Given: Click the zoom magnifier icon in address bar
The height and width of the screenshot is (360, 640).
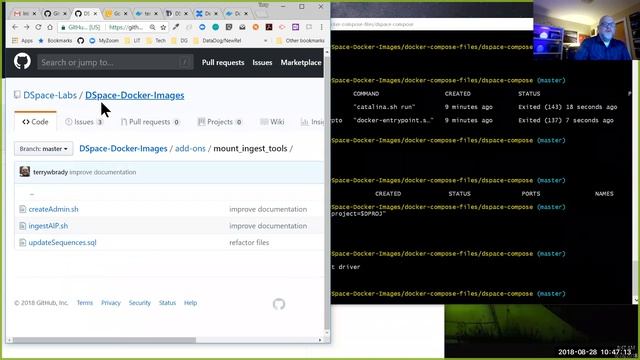Looking at the screenshot, I should click(152, 27).
